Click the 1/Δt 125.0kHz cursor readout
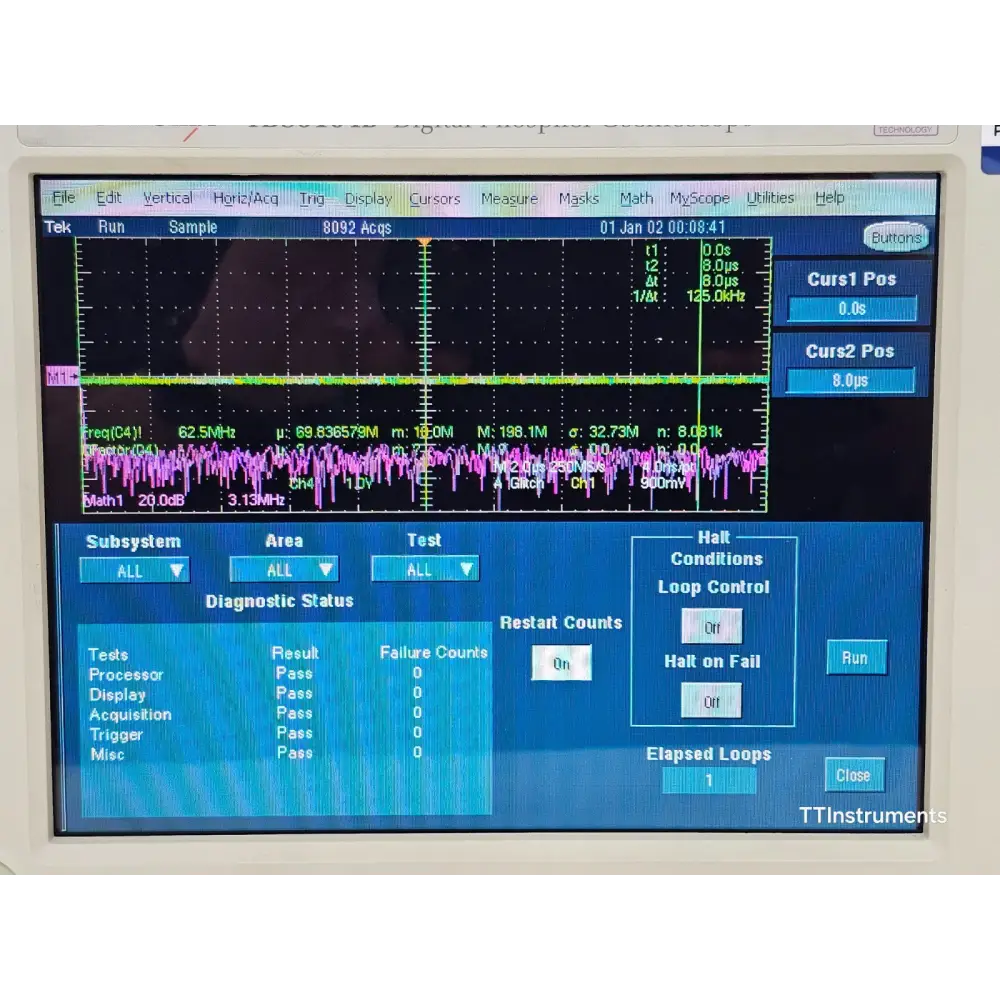 click(688, 297)
